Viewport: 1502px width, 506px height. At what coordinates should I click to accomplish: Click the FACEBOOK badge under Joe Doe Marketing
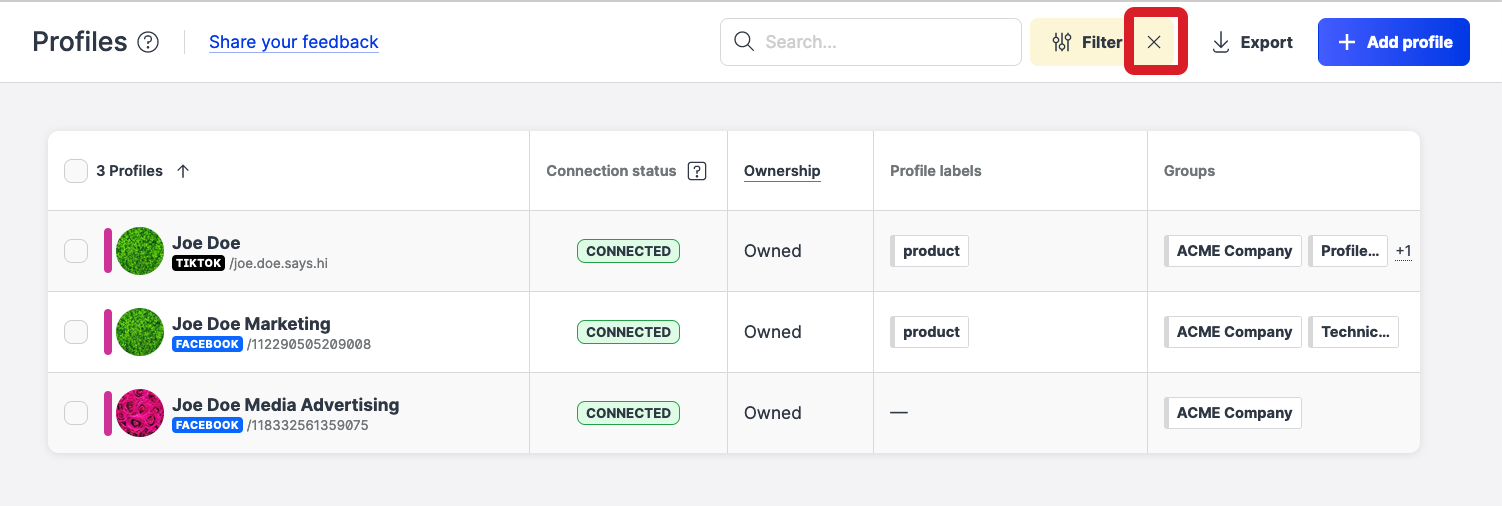[208, 344]
